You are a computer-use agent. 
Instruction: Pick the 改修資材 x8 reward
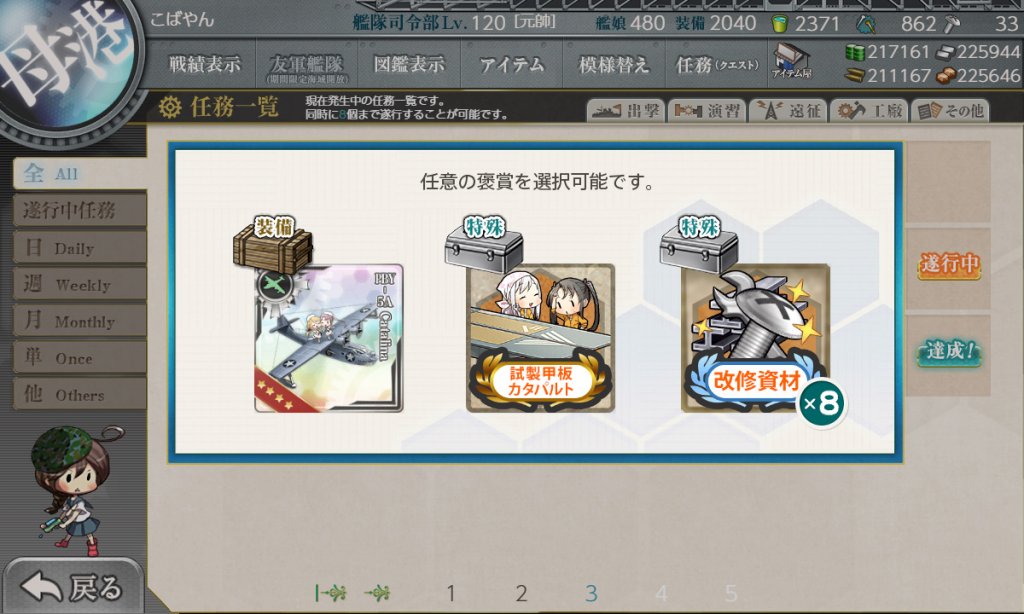(x=756, y=338)
